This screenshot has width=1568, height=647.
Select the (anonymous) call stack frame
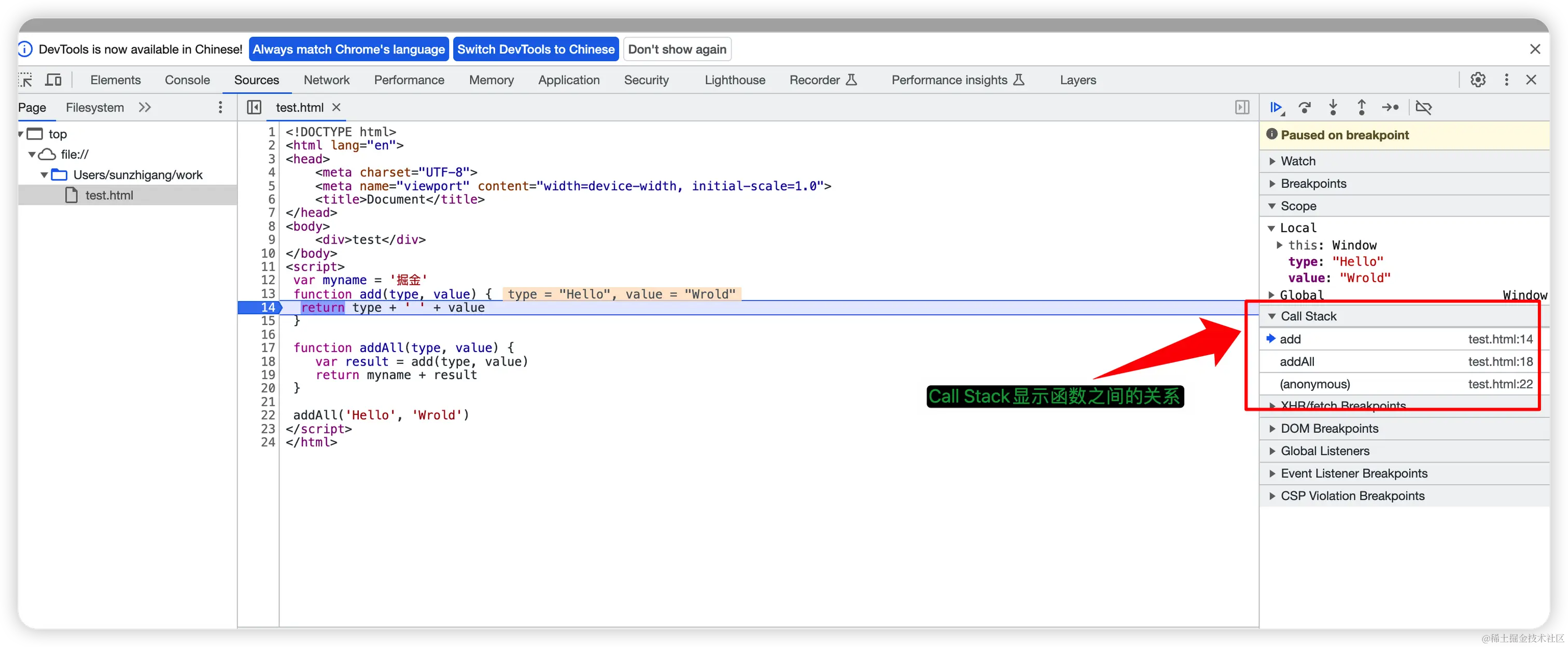1404,384
